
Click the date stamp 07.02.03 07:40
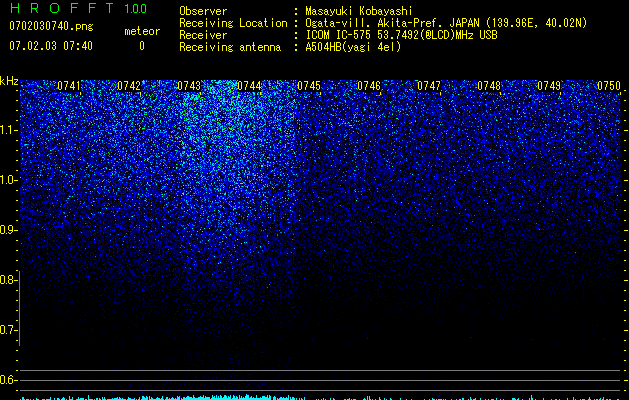(x=51, y=46)
